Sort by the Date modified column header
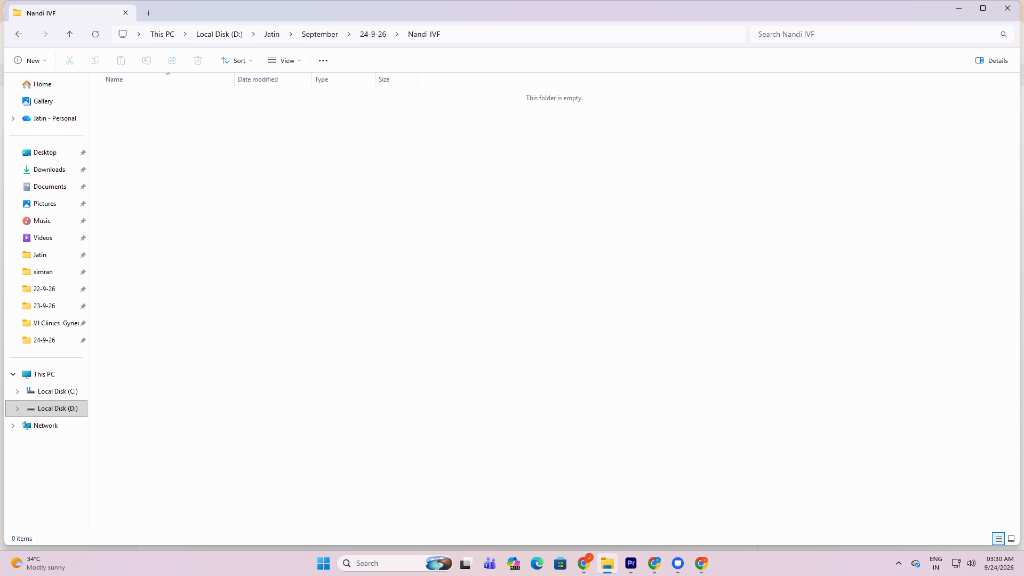The height and width of the screenshot is (576, 1024). pos(257,80)
